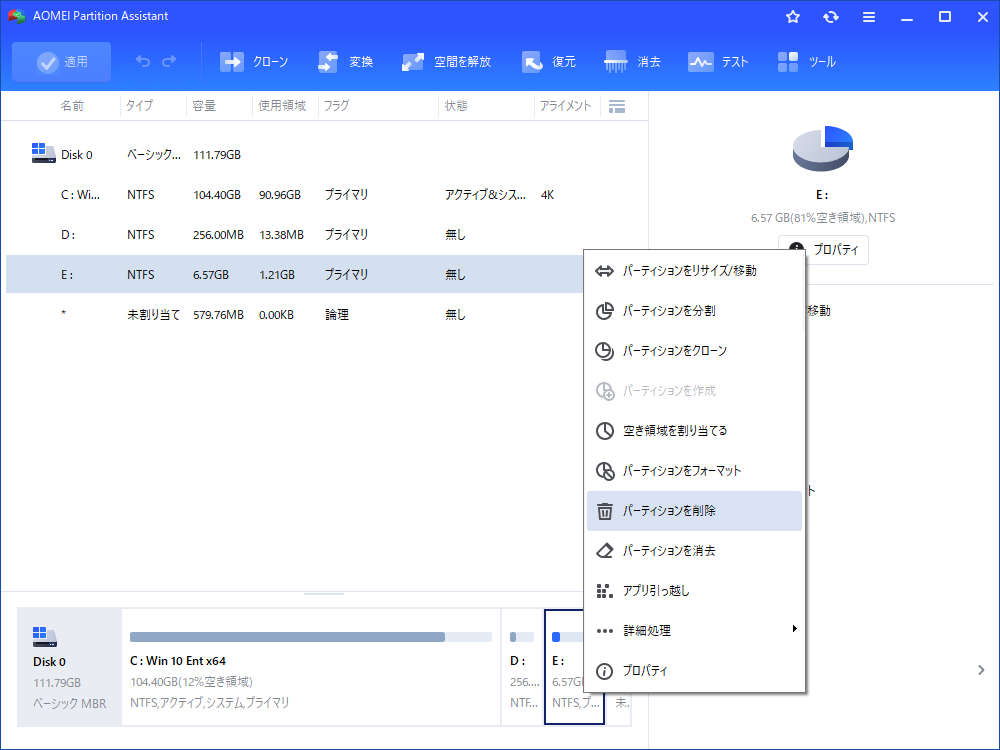Open the 変換 (Convert) tool
This screenshot has width=1000, height=750.
coord(345,62)
